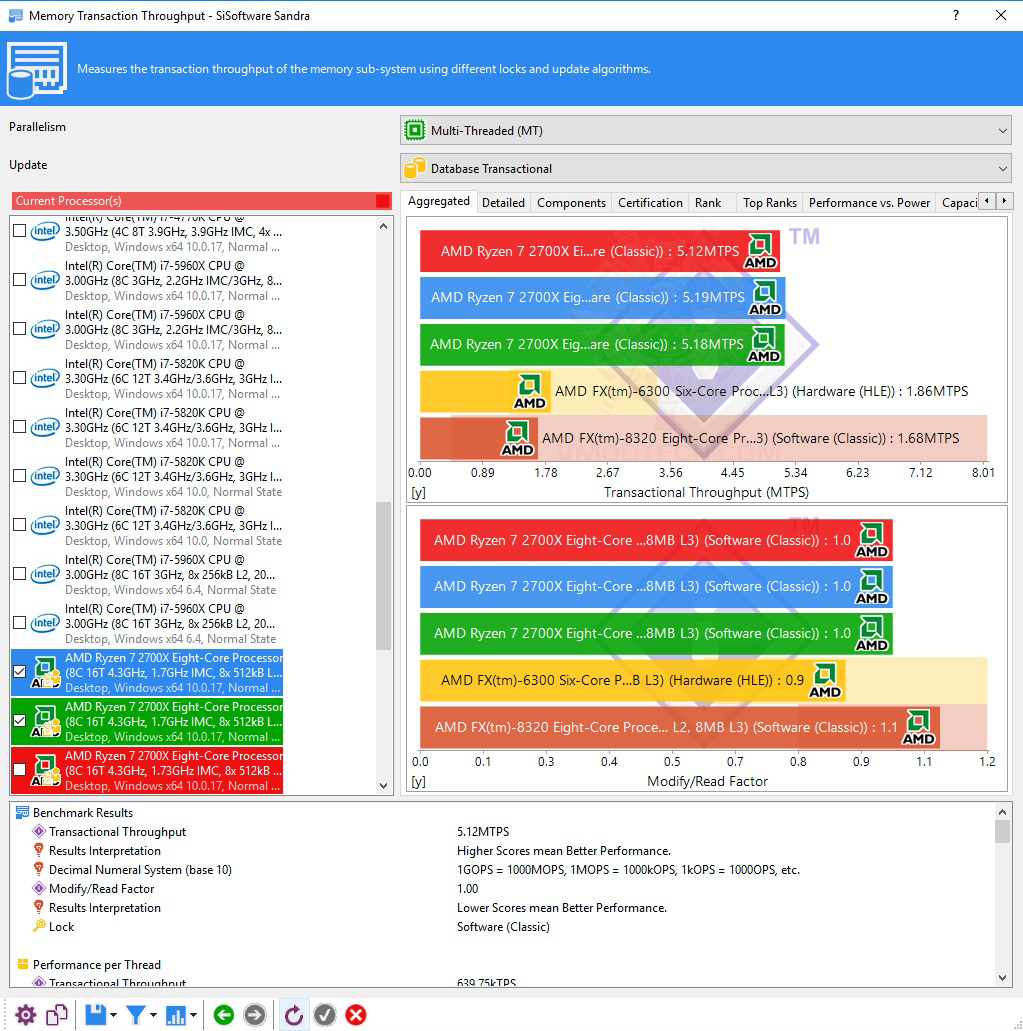Select the Higher Scores mean Better Performance text
This screenshot has width=1023, height=1031.
pos(563,851)
